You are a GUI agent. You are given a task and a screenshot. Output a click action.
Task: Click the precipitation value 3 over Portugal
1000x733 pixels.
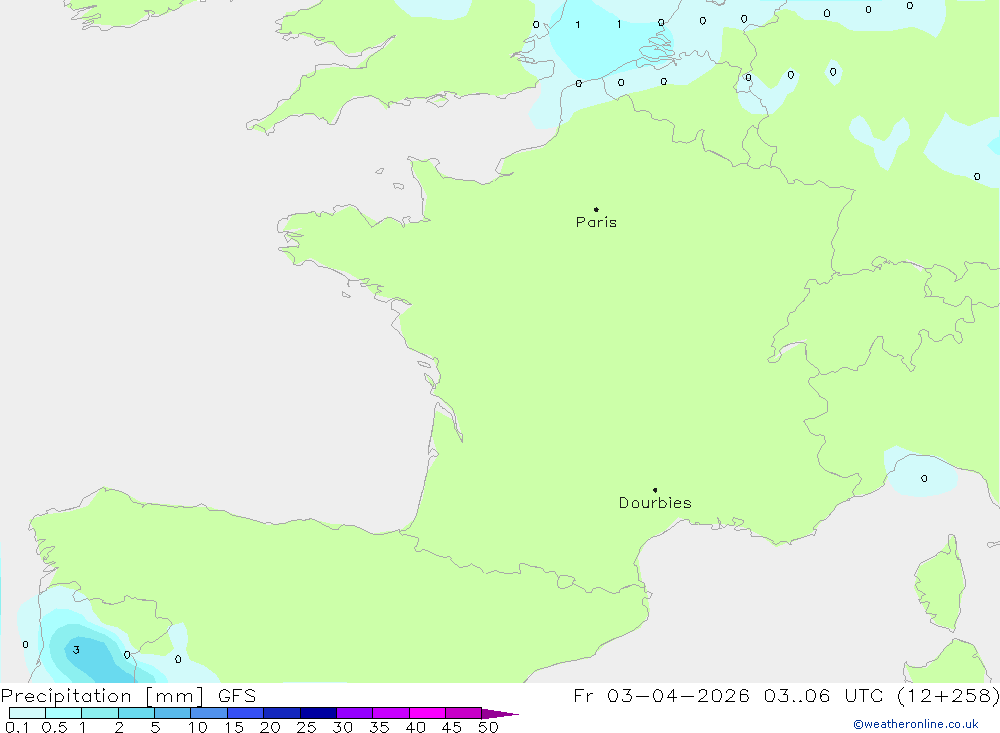pyautogui.click(x=76, y=650)
